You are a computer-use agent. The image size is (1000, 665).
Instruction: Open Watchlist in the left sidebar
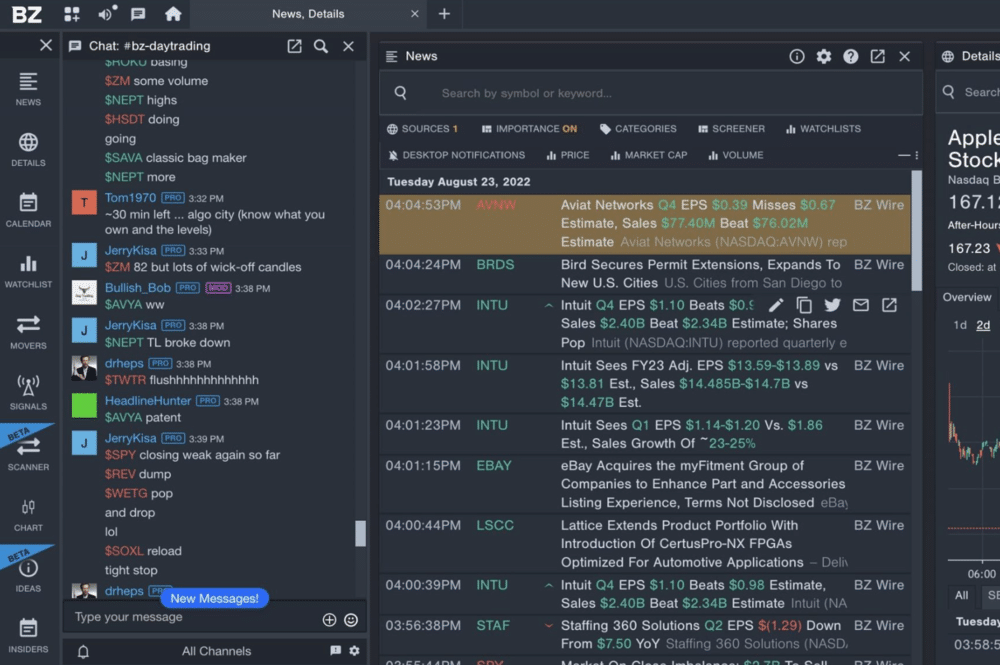click(x=28, y=272)
